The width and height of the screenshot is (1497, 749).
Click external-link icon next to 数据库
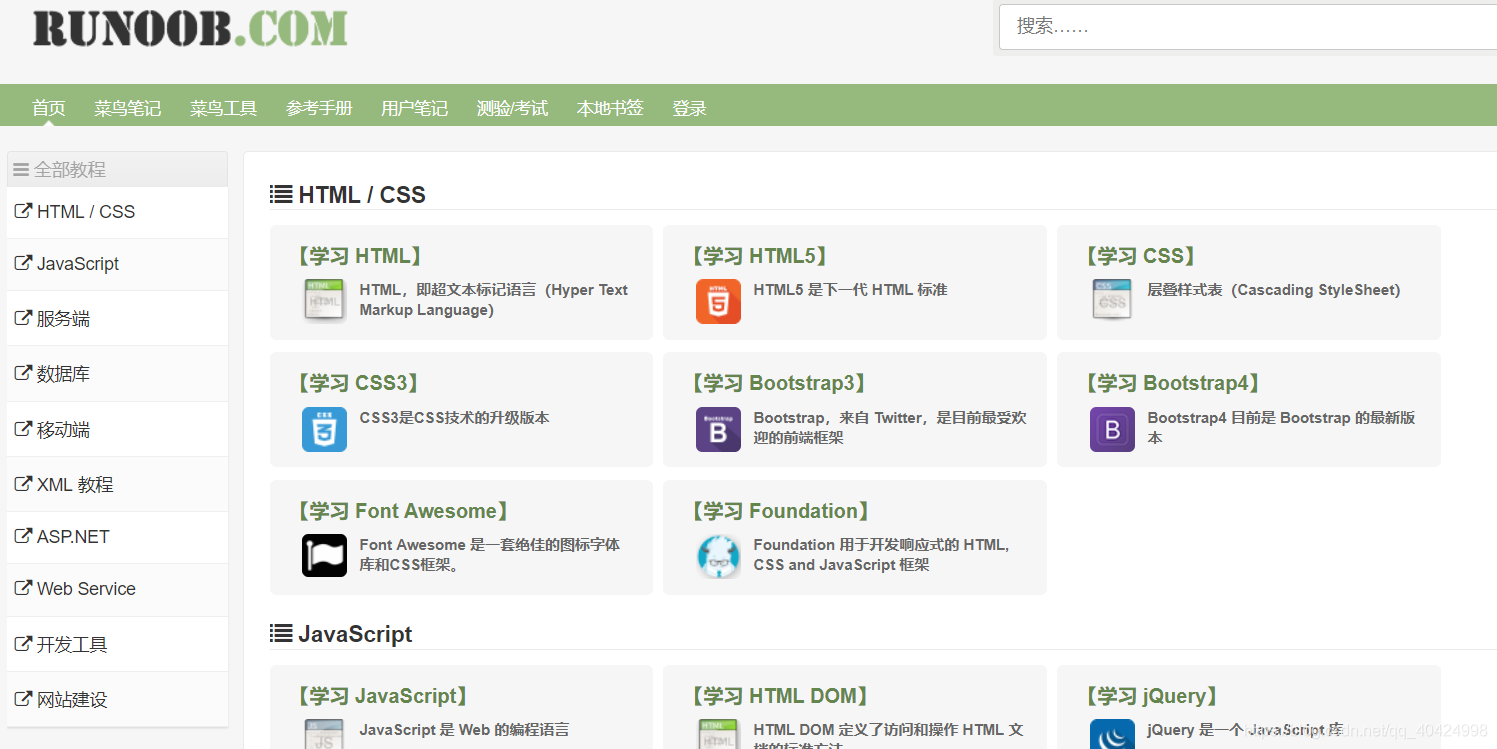(x=22, y=373)
